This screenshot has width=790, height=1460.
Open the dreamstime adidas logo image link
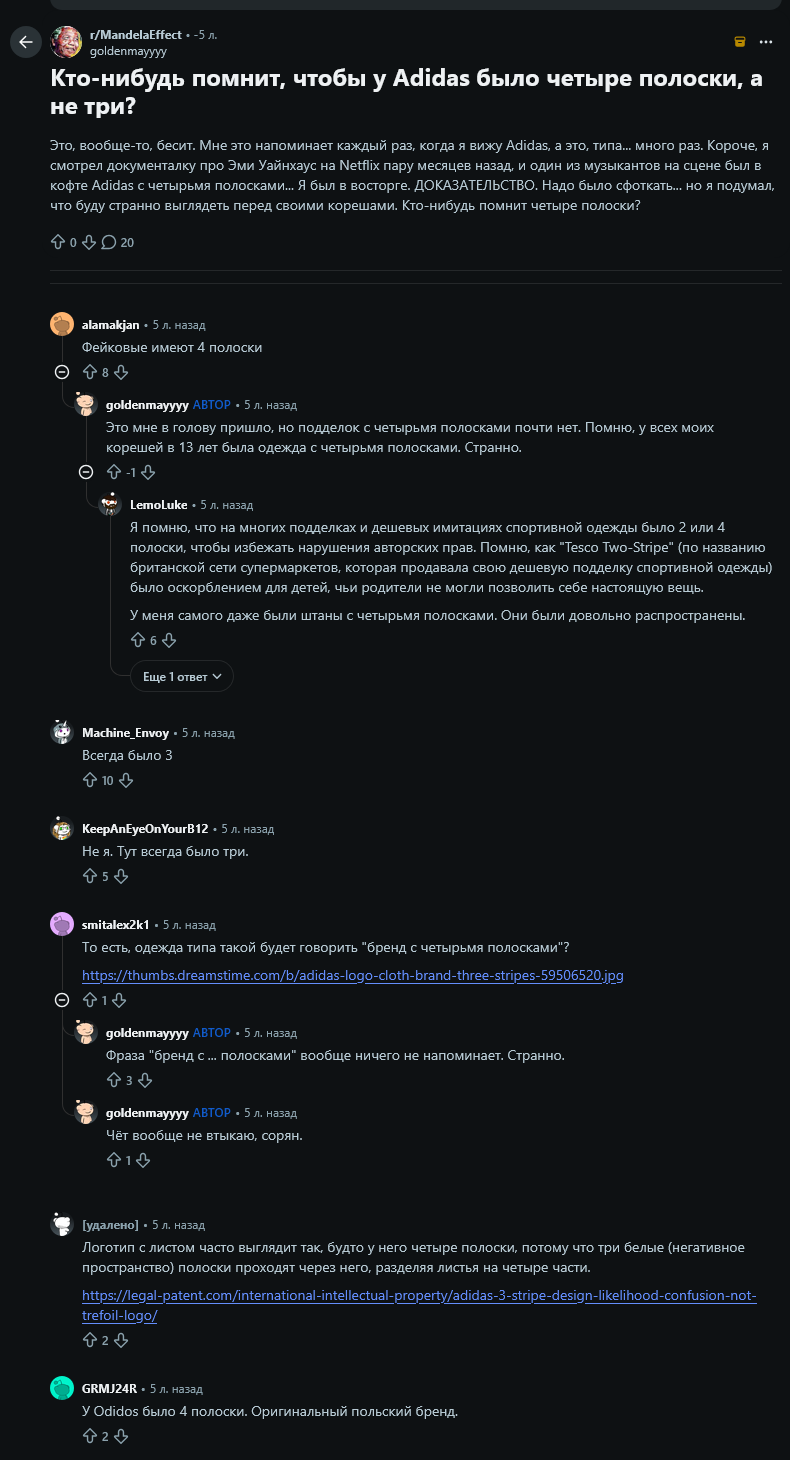point(353,975)
